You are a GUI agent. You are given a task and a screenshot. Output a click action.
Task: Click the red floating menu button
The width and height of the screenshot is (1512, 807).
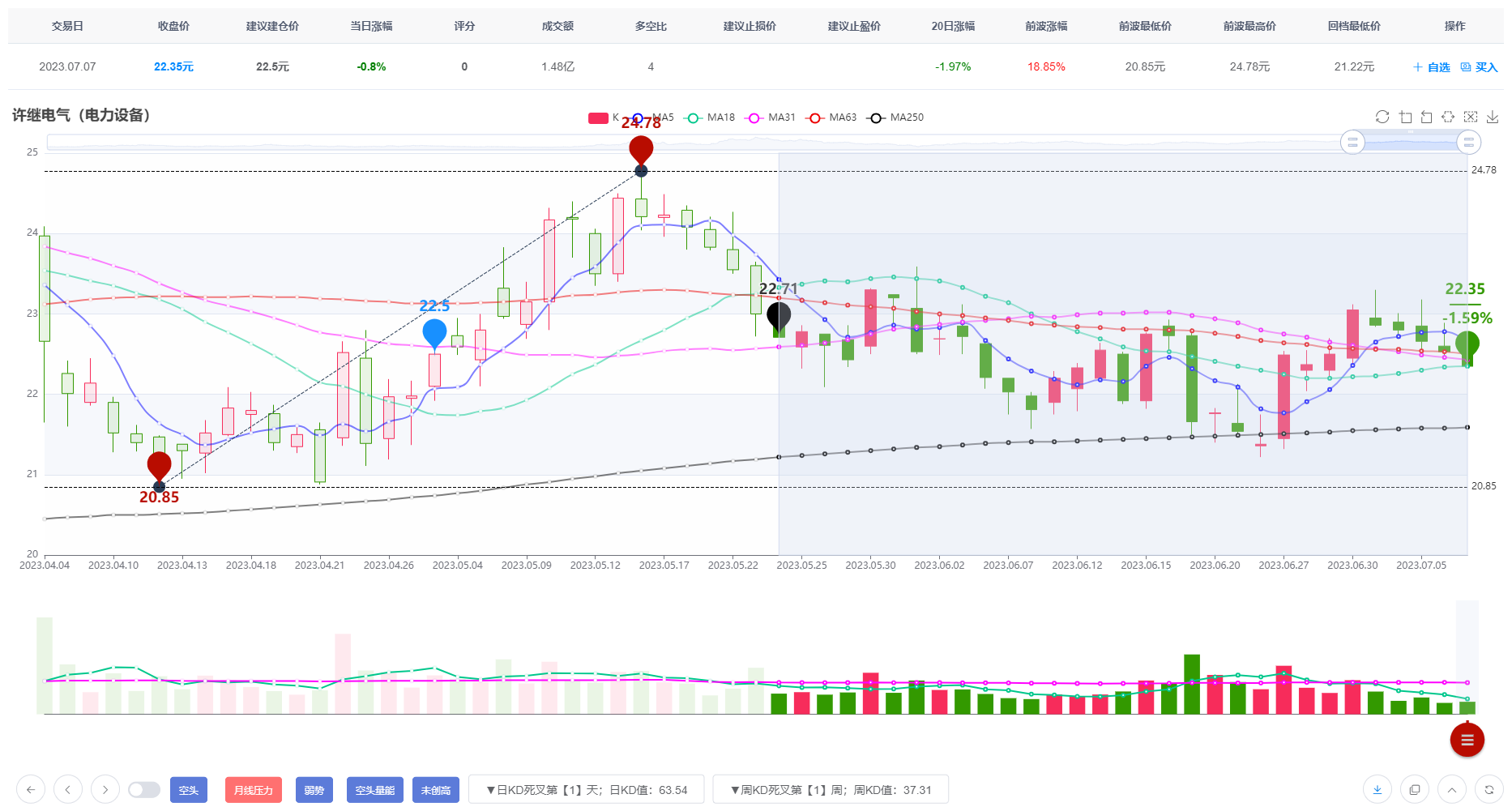[x=1467, y=740]
